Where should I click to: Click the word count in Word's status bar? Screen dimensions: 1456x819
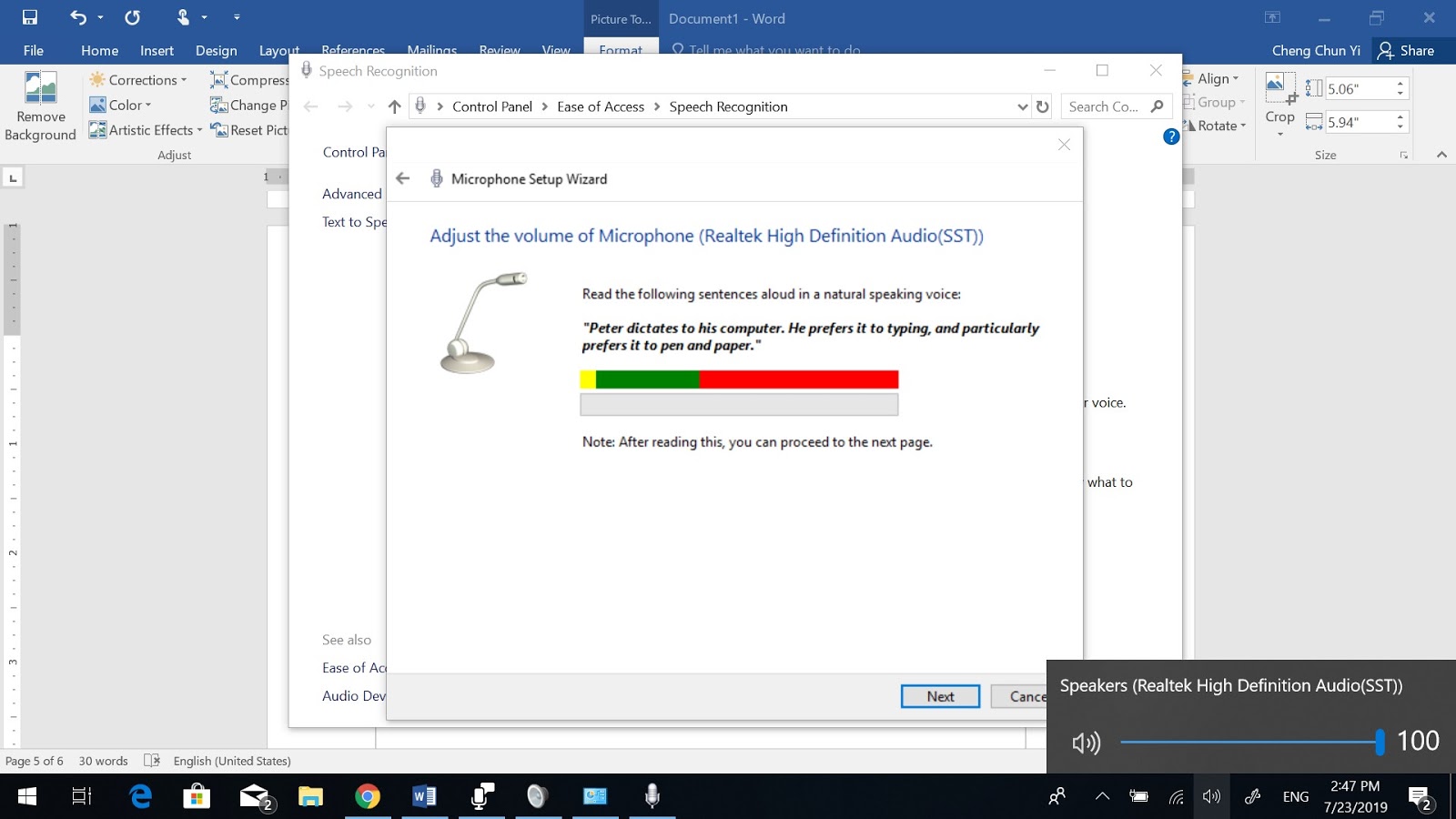tap(103, 761)
